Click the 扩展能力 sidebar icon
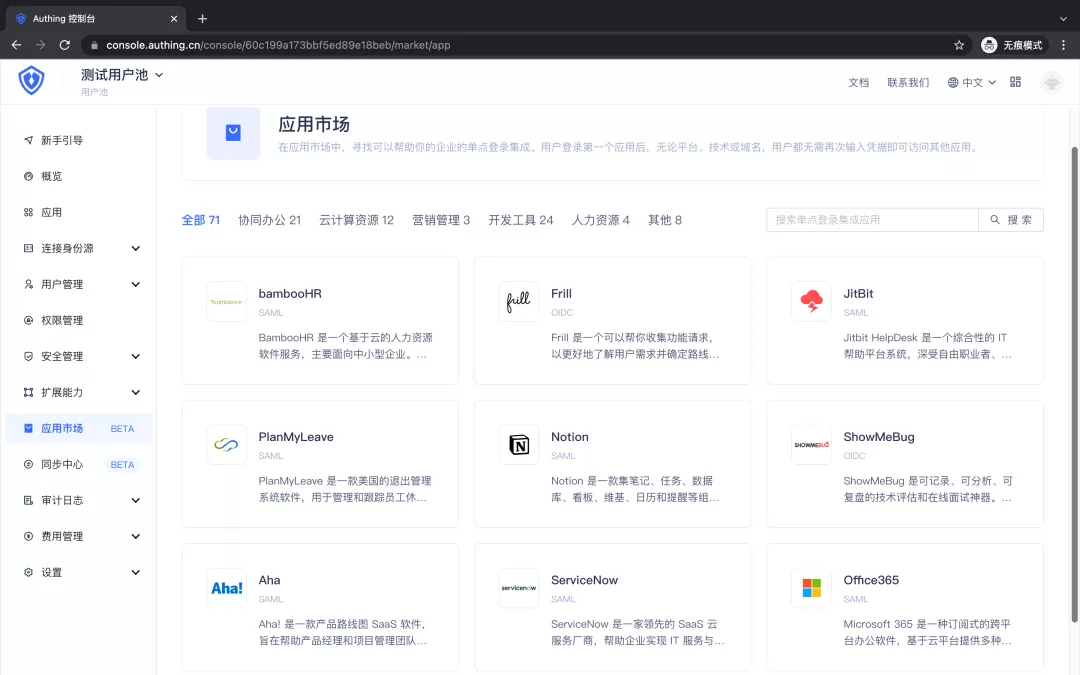This screenshot has width=1080, height=675. [28, 392]
